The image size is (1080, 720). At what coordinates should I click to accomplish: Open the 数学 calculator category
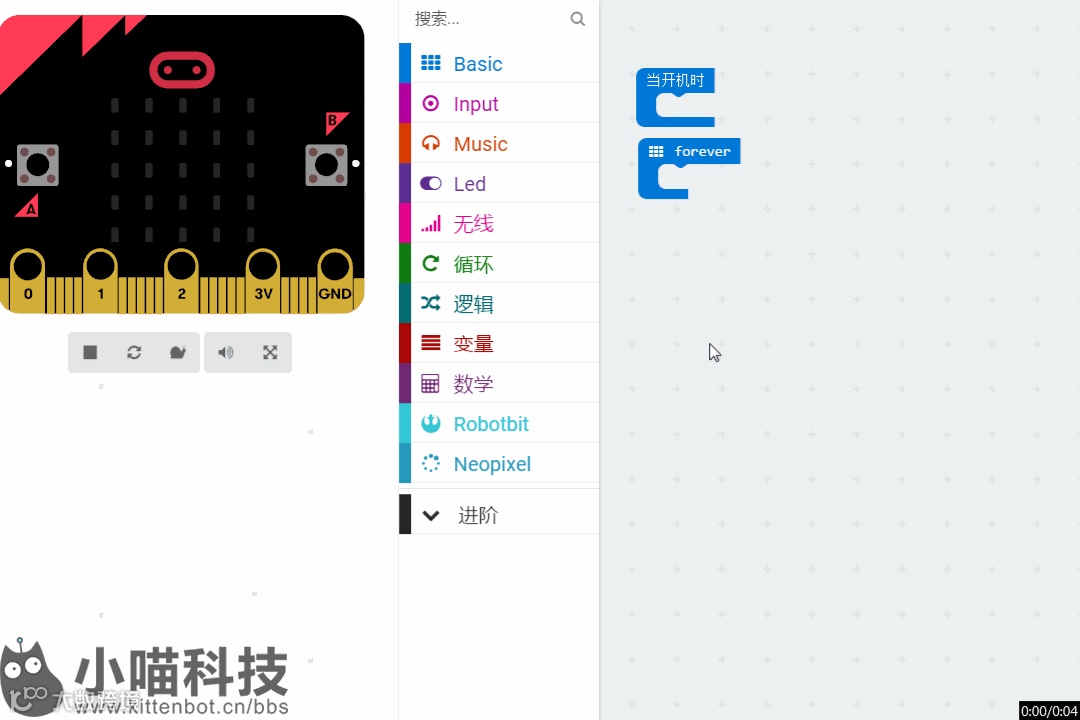click(499, 383)
